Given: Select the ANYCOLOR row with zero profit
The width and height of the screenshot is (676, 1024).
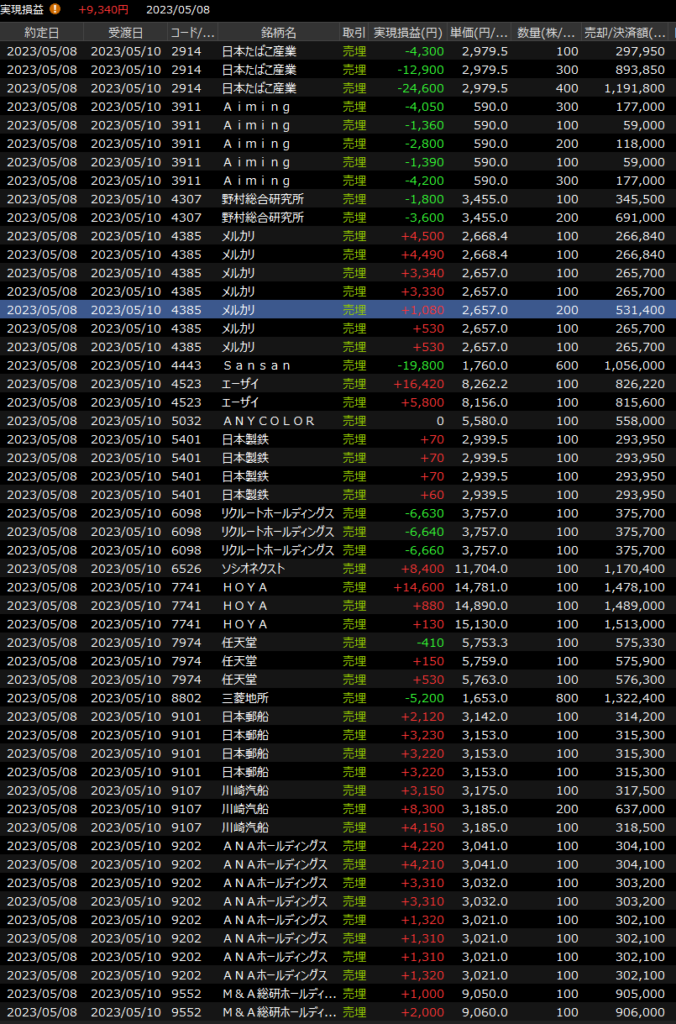Looking at the screenshot, I should pos(337,421).
